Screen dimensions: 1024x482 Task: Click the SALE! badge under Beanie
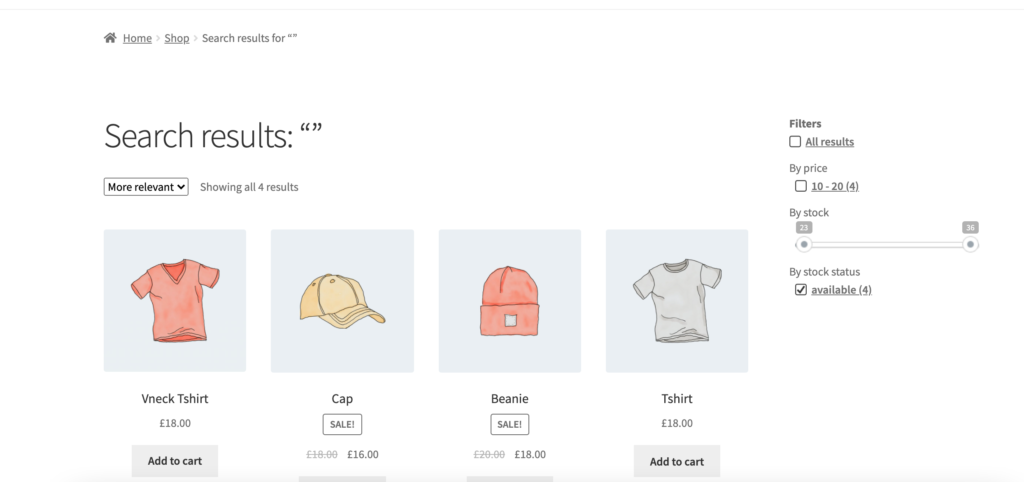pyautogui.click(x=510, y=425)
